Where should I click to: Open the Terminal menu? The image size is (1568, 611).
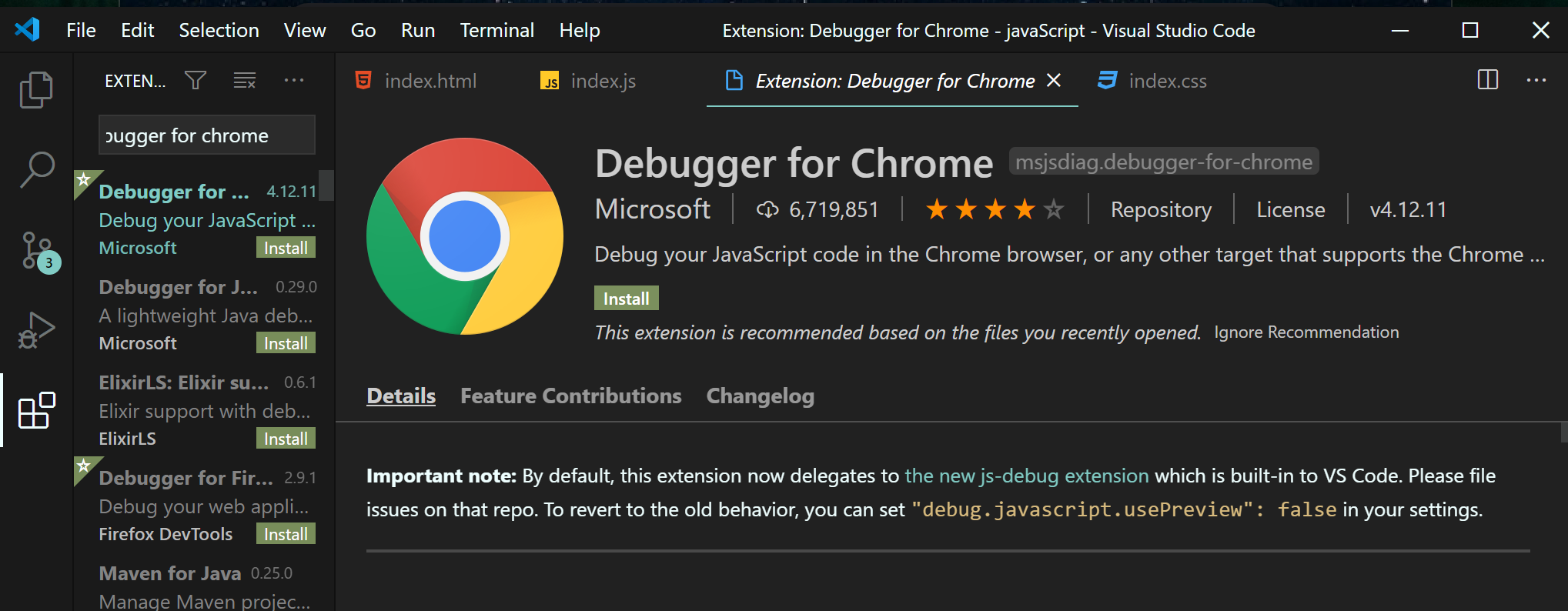pos(497,30)
